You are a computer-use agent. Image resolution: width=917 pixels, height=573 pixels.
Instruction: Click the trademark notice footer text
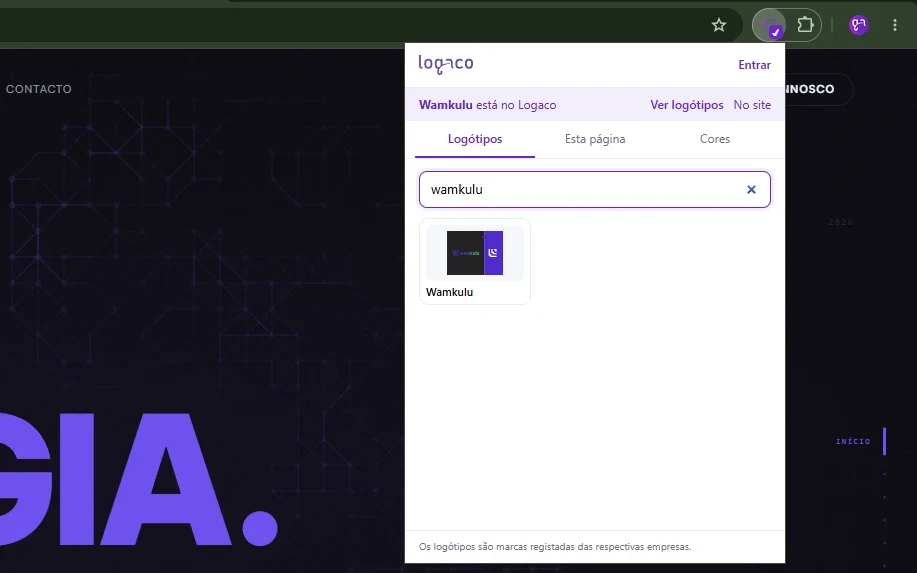555,547
